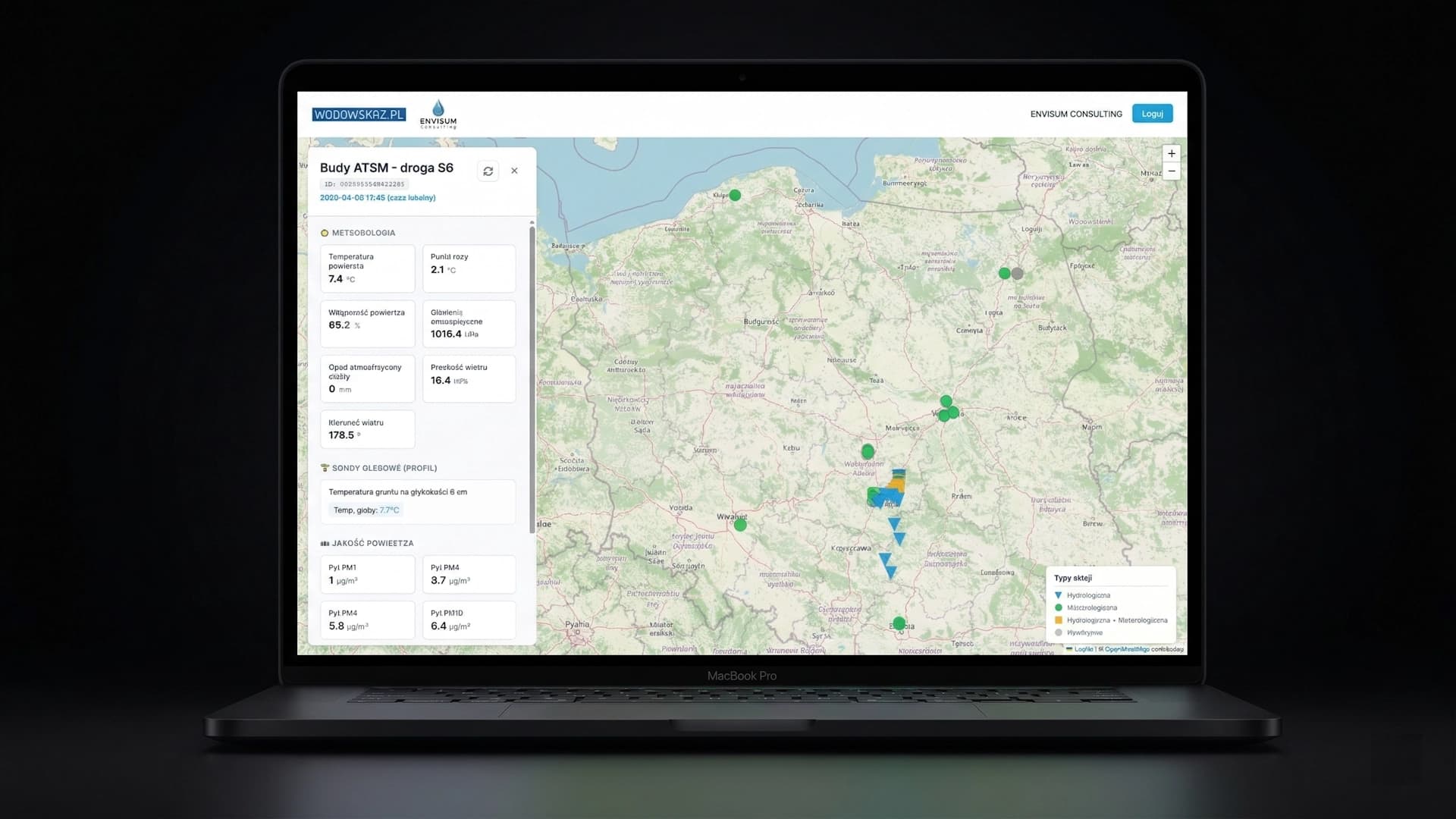
Task: Select the green station marker near the coast
Action: [734, 195]
